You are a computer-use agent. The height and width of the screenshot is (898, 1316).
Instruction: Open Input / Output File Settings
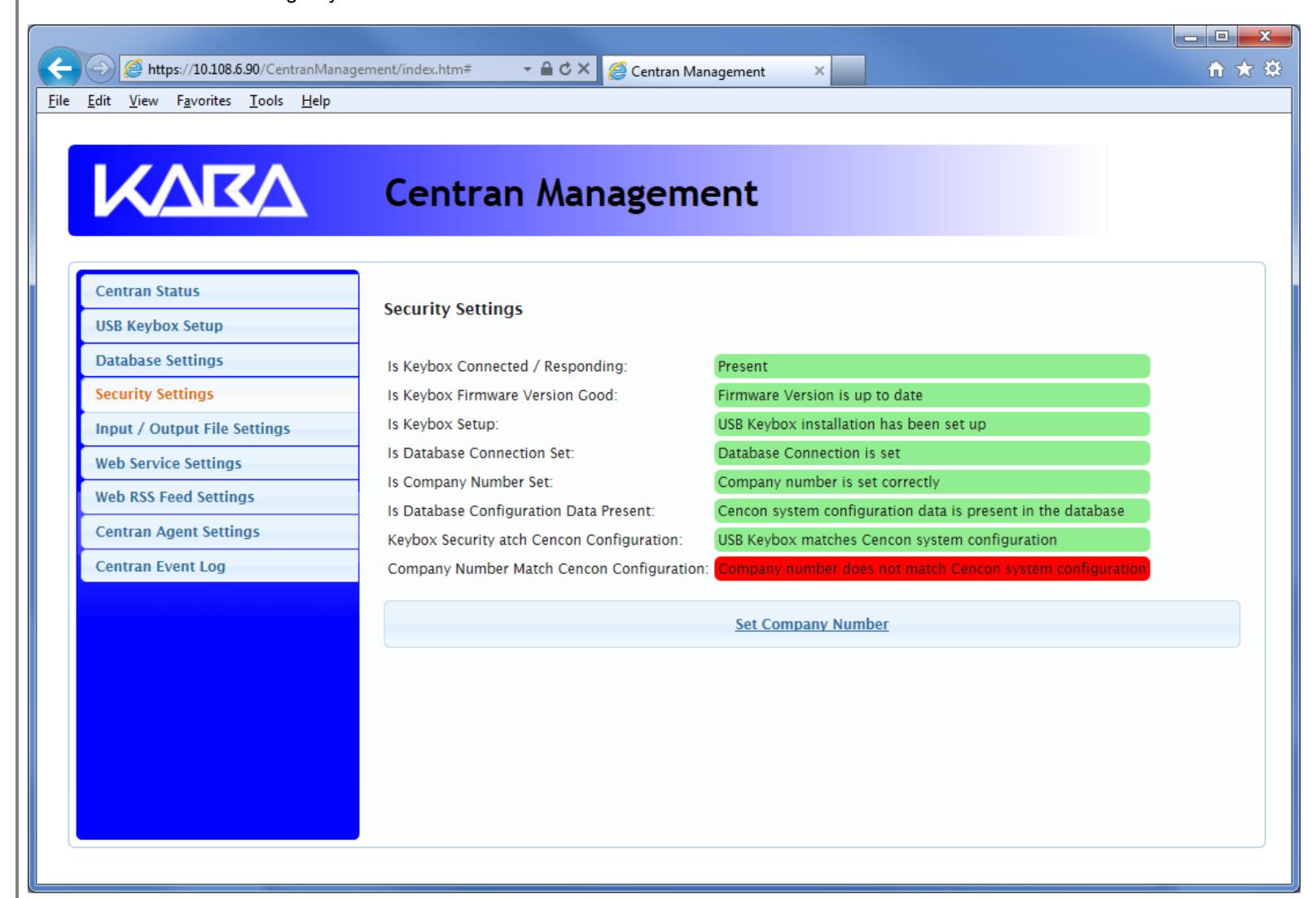(x=218, y=428)
